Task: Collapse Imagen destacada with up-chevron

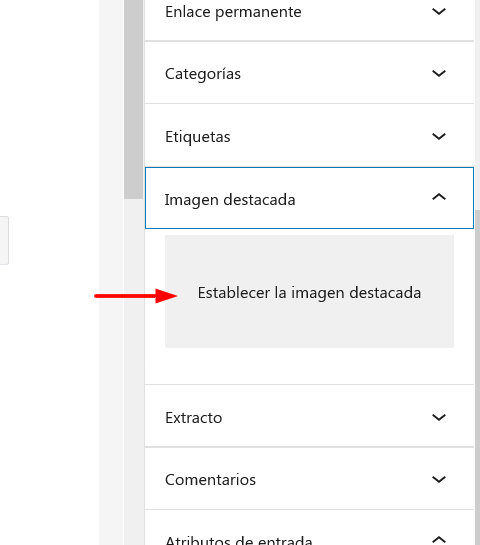Action: coord(439,197)
